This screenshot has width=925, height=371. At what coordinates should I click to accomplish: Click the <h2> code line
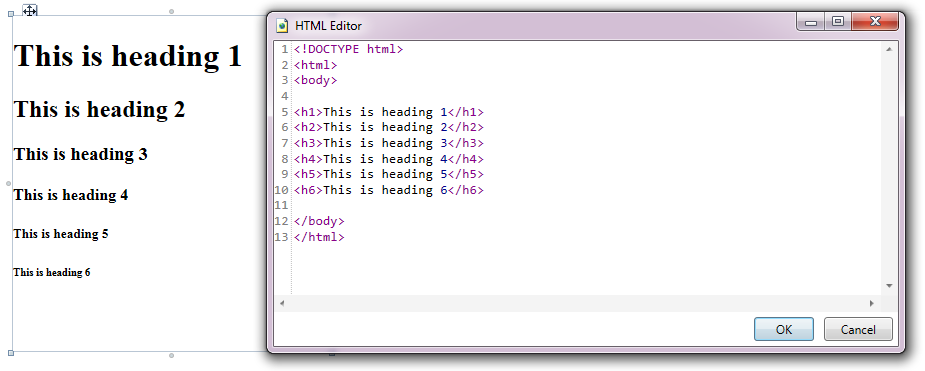pos(389,127)
